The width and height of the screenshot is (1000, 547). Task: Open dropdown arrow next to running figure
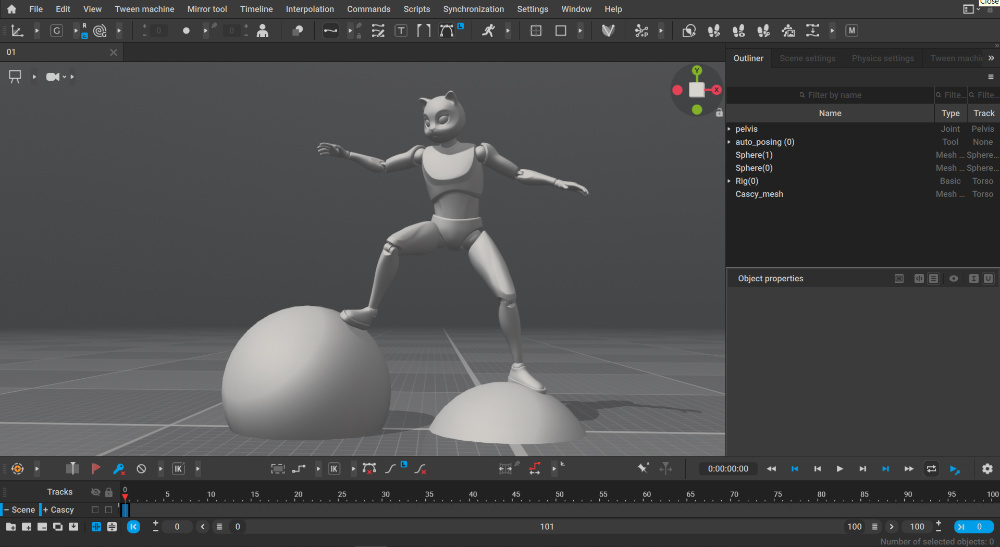point(508,31)
